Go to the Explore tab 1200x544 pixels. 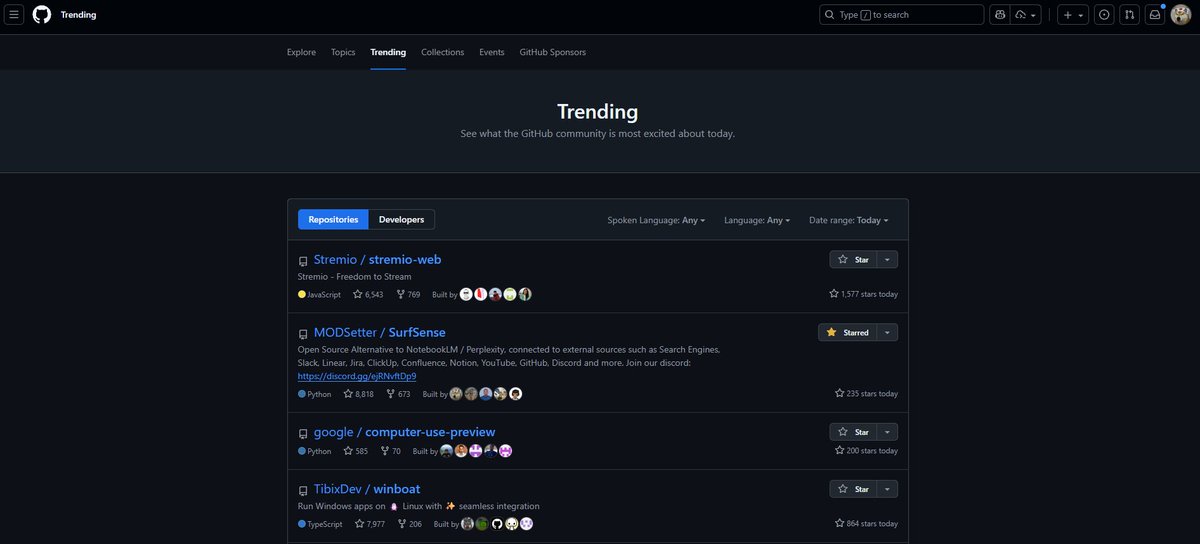point(301,52)
